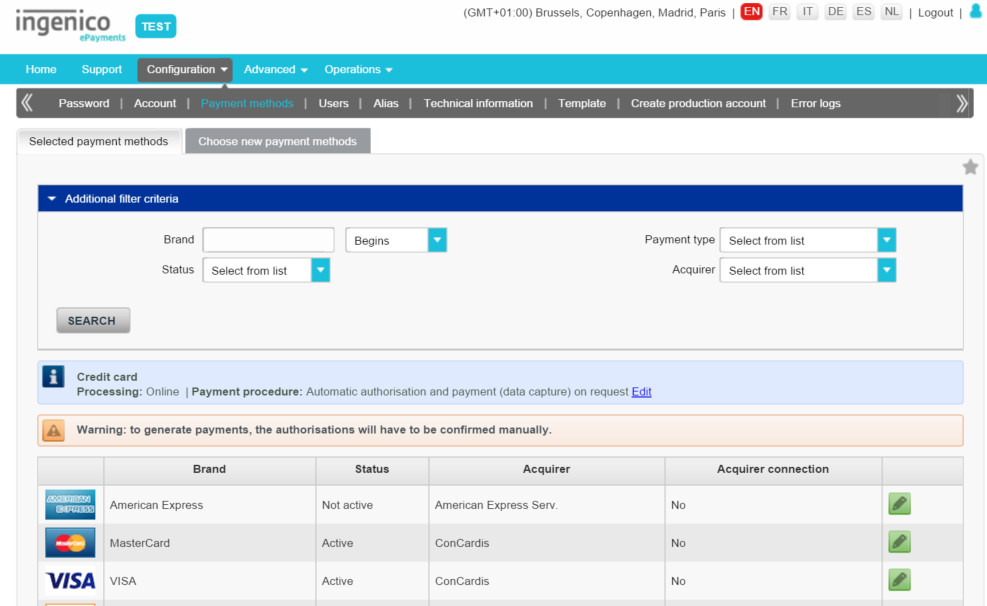Viewport: 987px width, 606px height.
Task: Click the American Express card logo
Action: [70, 505]
